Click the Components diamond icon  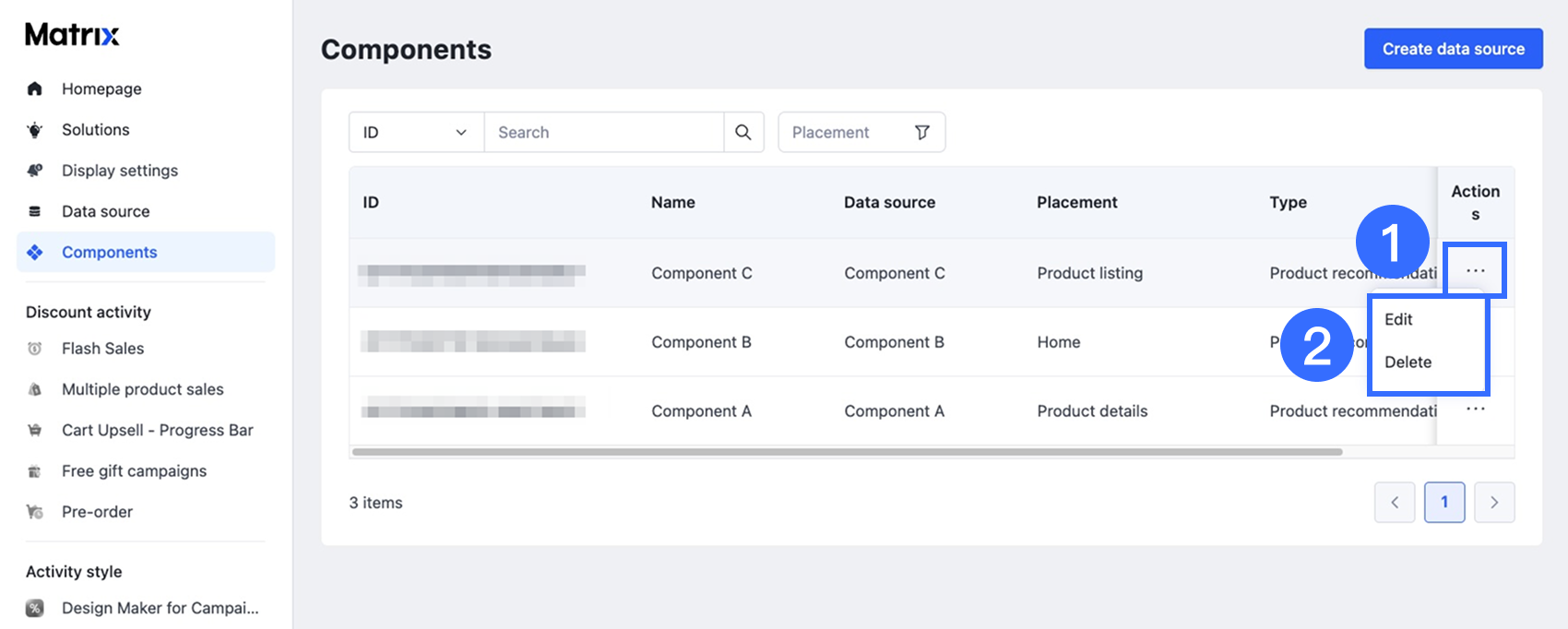coord(35,252)
